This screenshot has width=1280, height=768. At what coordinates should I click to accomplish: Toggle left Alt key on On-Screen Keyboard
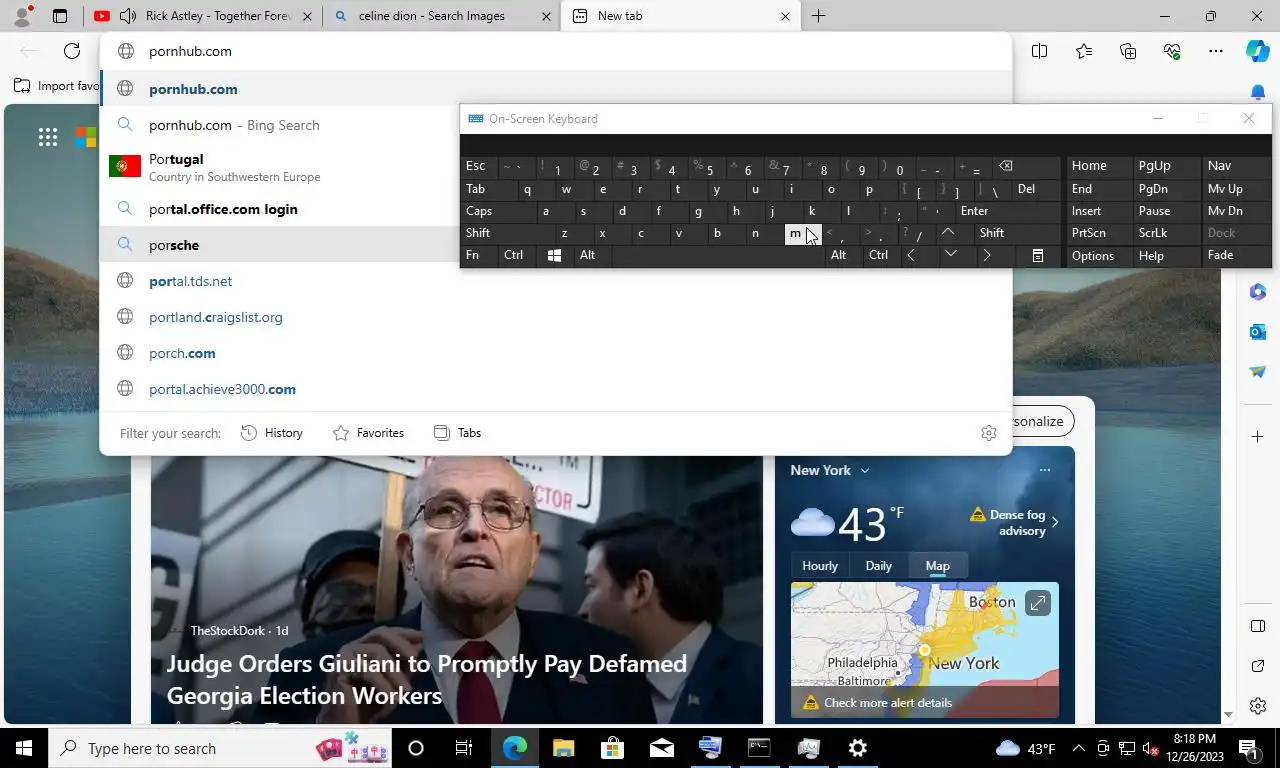pos(592,255)
